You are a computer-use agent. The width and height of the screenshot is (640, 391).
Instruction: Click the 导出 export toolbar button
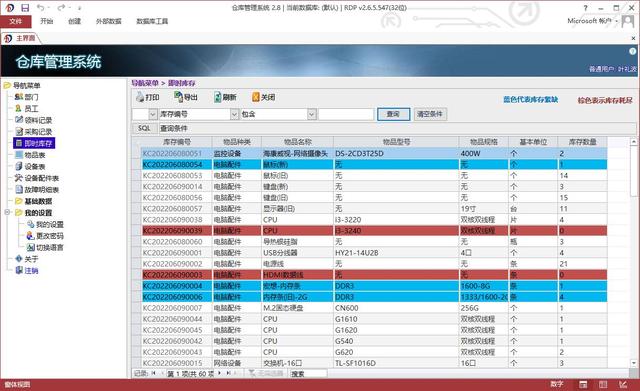[x=186, y=97]
